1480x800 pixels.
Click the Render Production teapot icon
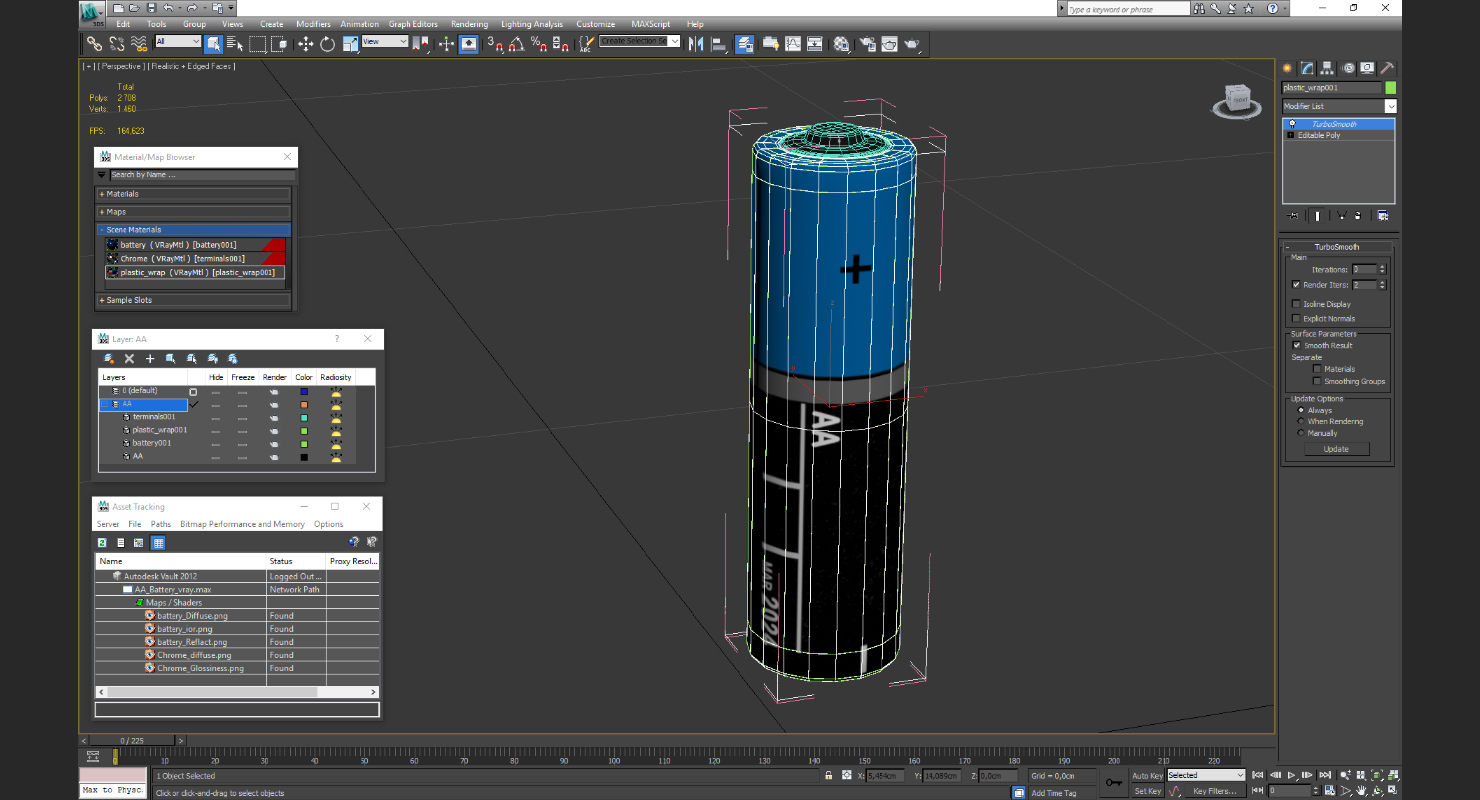[x=912, y=43]
